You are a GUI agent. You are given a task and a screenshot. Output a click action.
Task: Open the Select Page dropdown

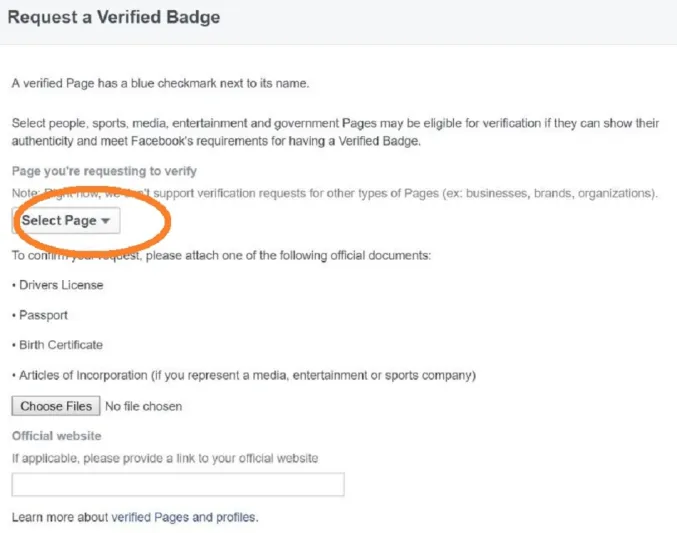click(60, 221)
